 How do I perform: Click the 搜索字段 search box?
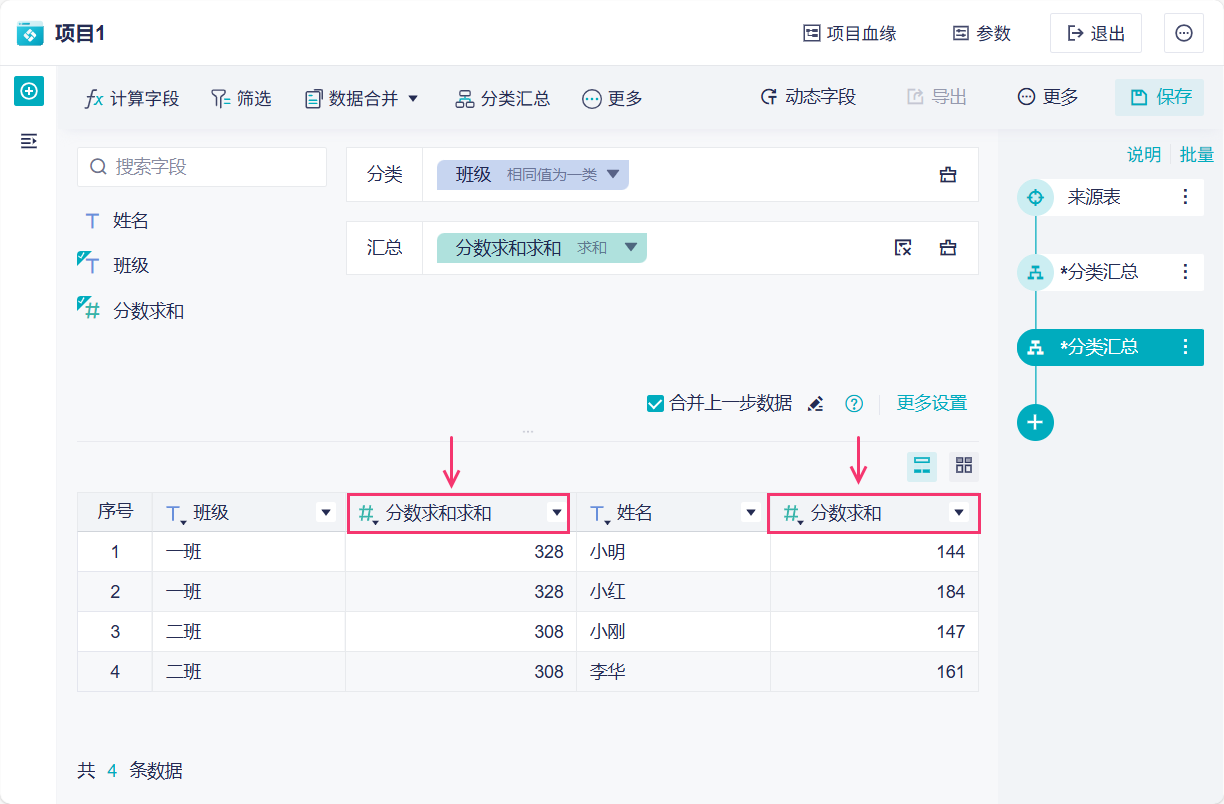[x=202, y=167]
